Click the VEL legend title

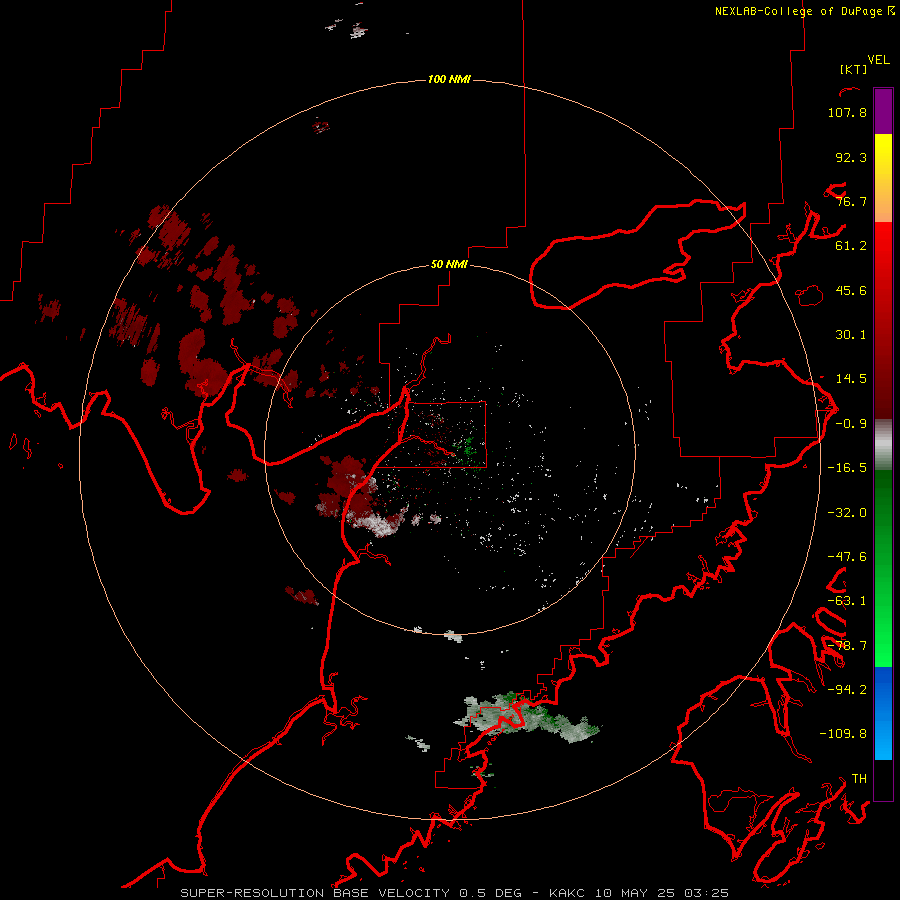878,60
